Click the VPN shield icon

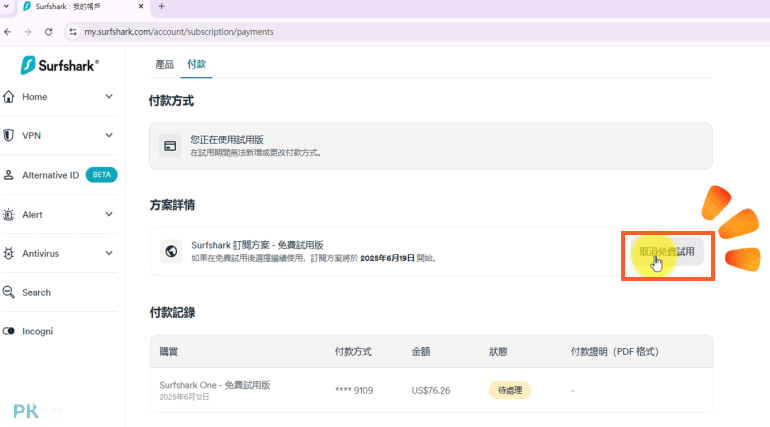(8, 135)
